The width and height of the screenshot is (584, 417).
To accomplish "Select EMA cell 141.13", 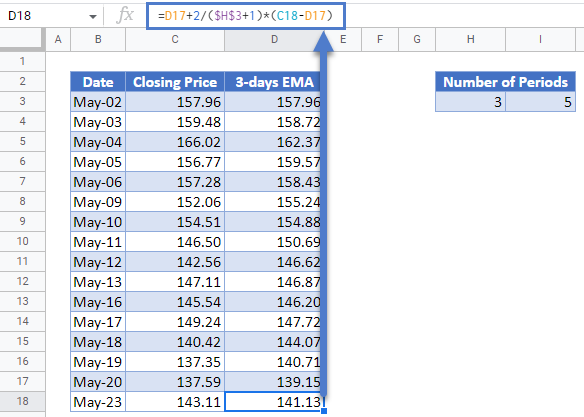I will [274, 402].
